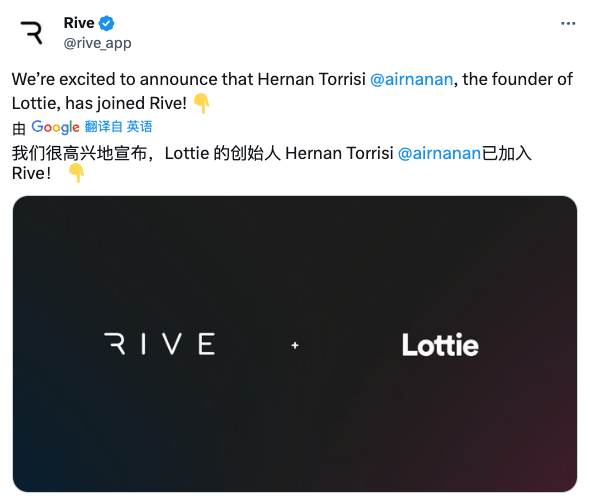Open the three-dot more options menu
The image size is (590, 501).
coord(568,23)
